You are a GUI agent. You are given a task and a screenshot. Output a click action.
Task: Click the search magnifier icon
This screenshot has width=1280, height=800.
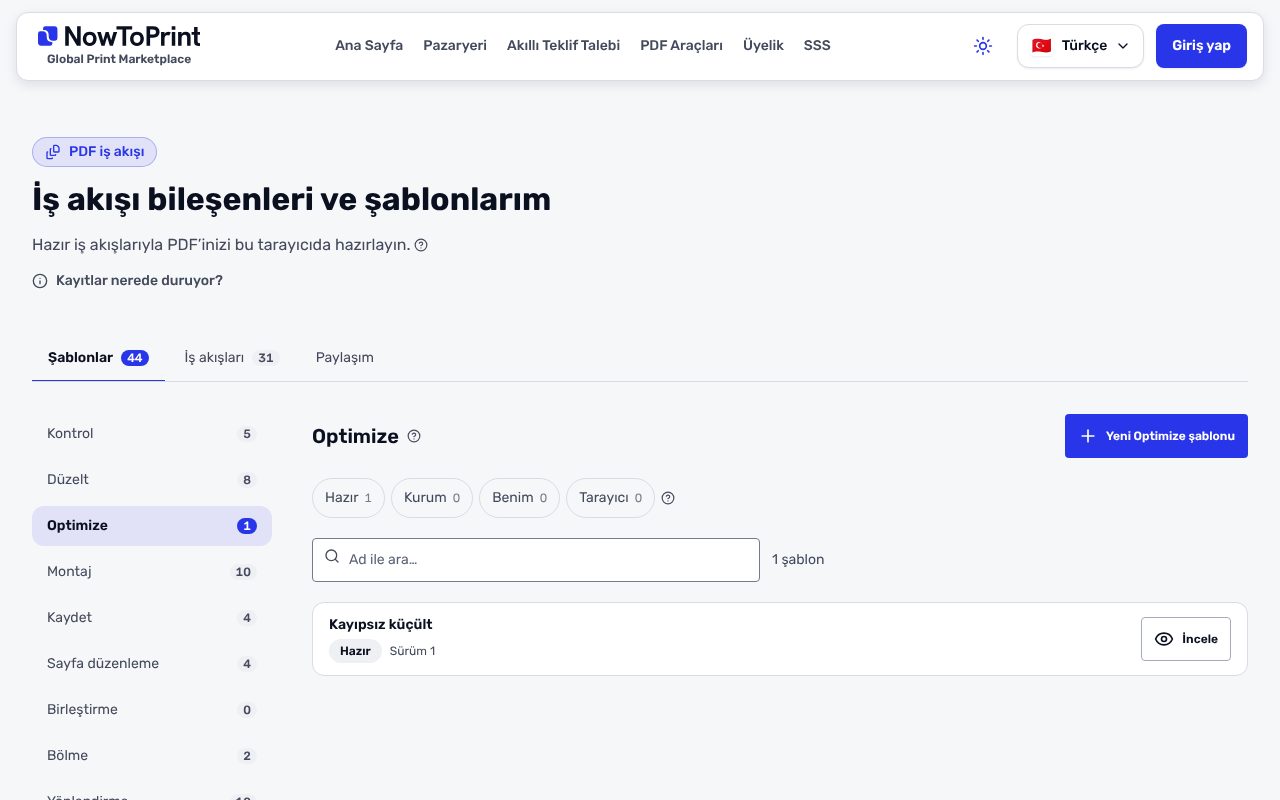coord(332,558)
